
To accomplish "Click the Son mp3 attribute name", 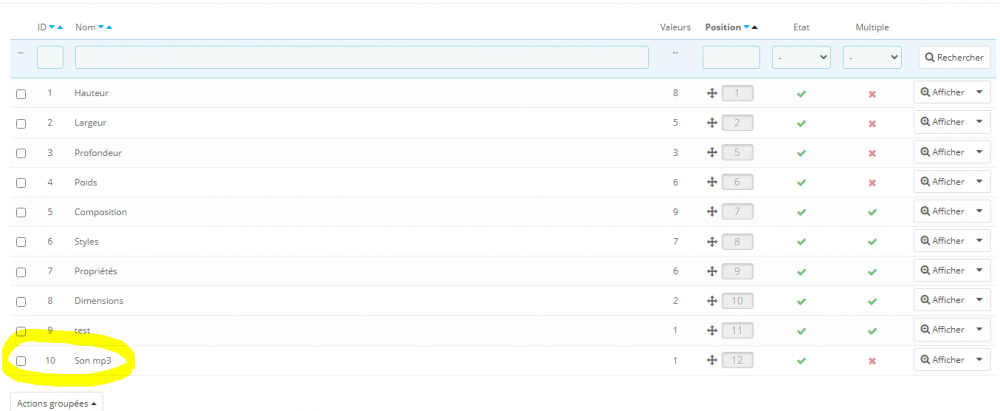I will [93, 361].
